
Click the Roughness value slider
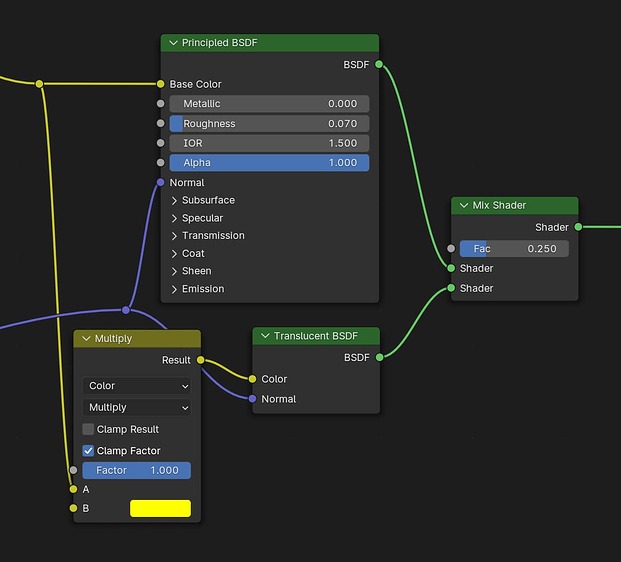[269, 124]
